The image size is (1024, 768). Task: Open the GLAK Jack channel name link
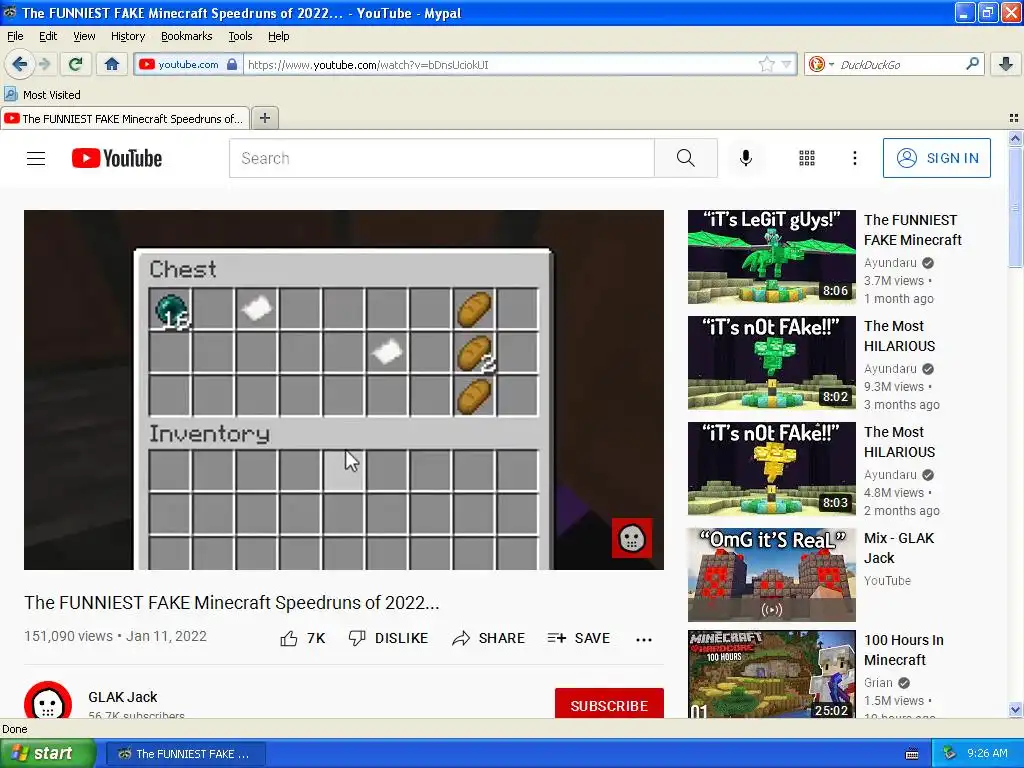pyautogui.click(x=123, y=697)
